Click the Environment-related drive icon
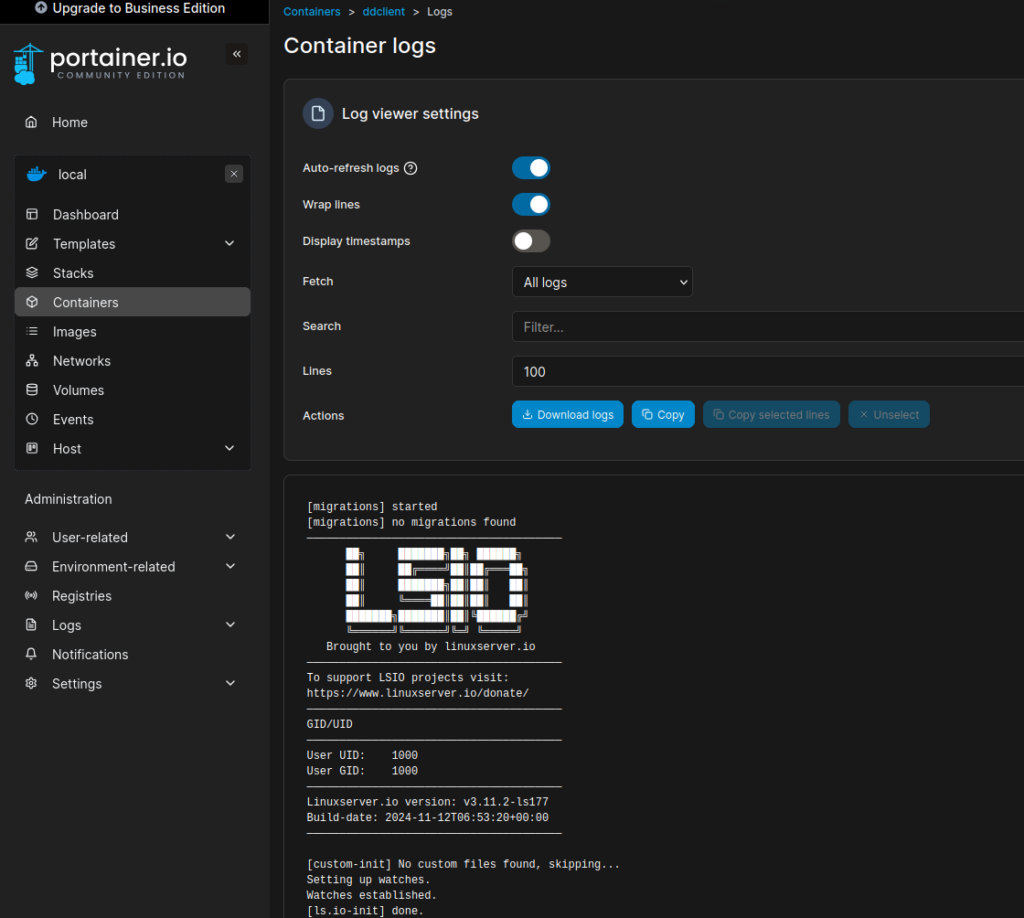Screen dimensions: 1024x918 point(31,567)
